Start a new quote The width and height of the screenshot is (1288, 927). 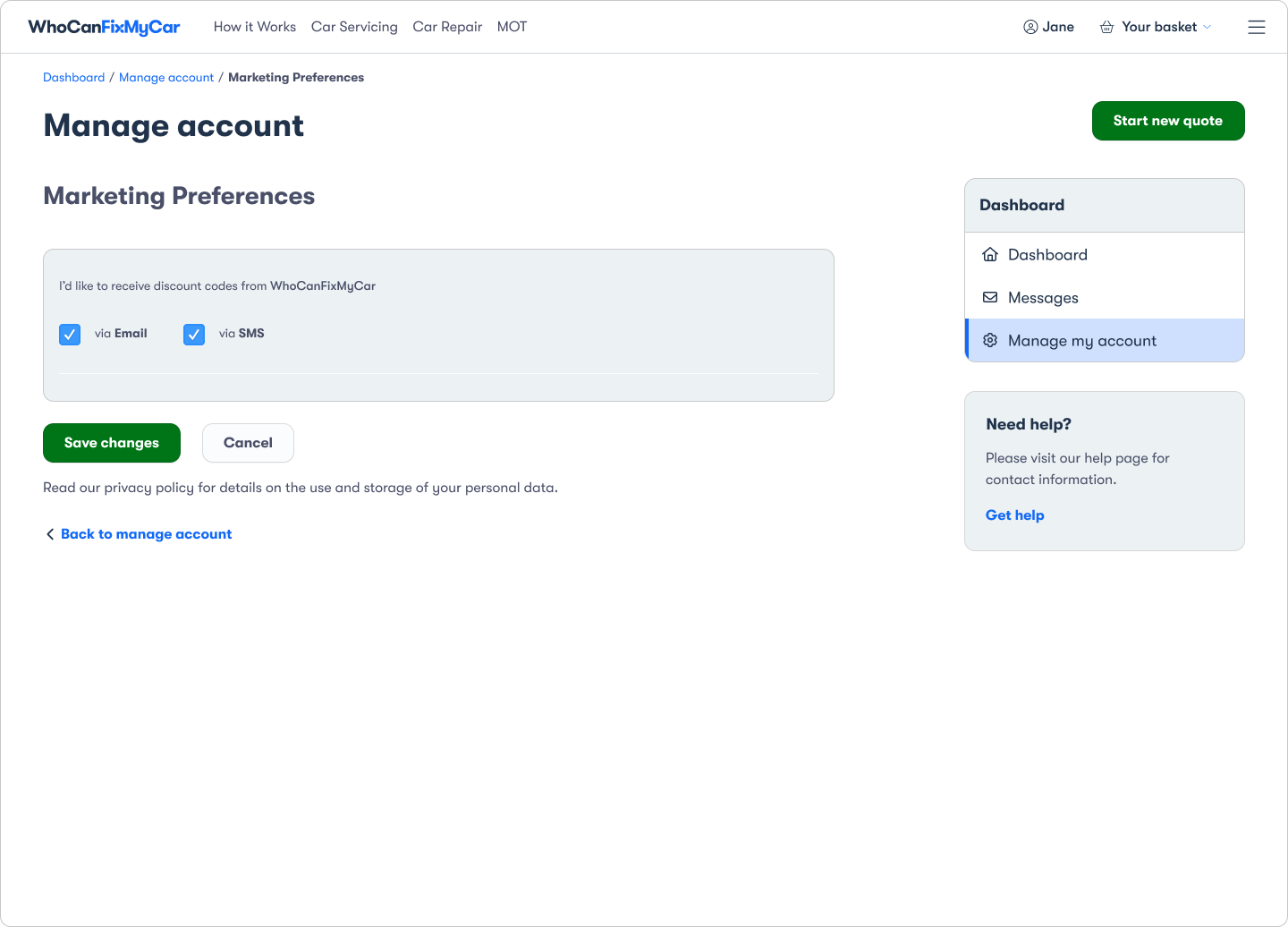(x=1168, y=121)
